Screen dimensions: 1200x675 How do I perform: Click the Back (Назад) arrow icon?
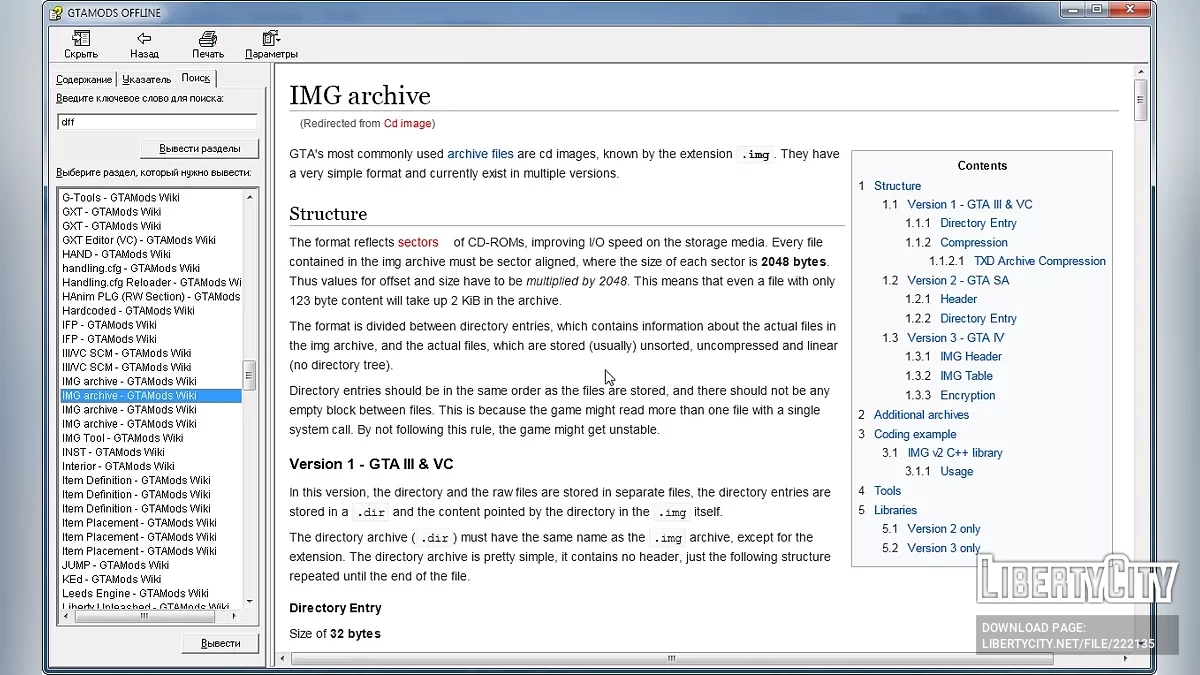coord(144,40)
